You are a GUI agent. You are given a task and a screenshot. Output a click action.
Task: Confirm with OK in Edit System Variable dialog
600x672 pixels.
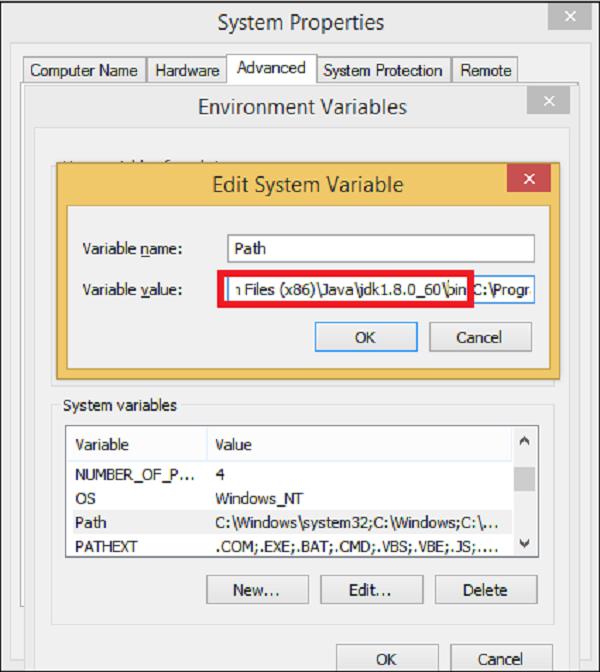coord(366,337)
